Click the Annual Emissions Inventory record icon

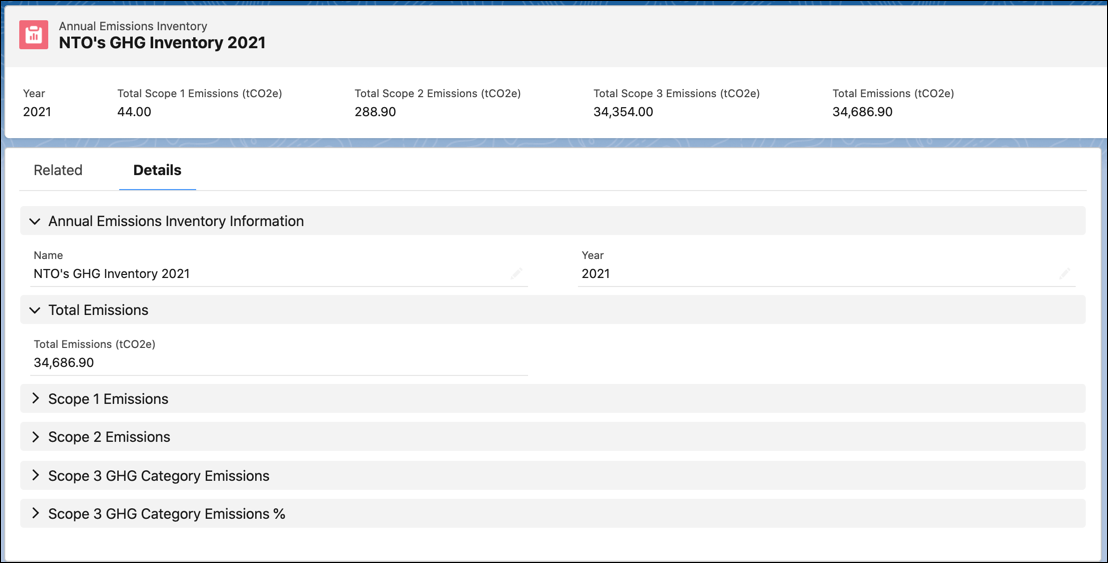click(34, 35)
